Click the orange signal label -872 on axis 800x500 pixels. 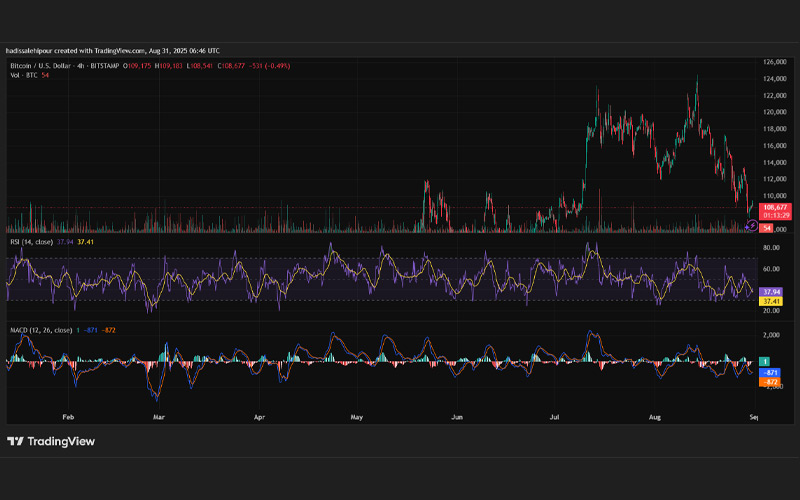pyautogui.click(x=770, y=382)
